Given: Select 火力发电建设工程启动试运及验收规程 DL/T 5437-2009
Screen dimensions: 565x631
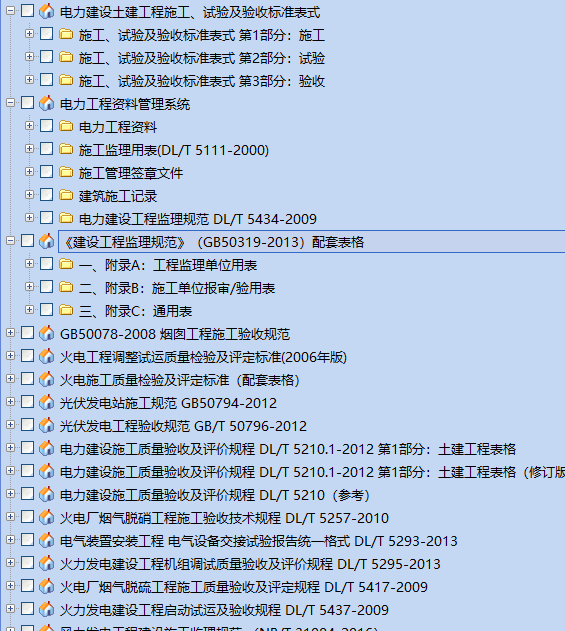Looking at the screenshot, I should [224, 610].
